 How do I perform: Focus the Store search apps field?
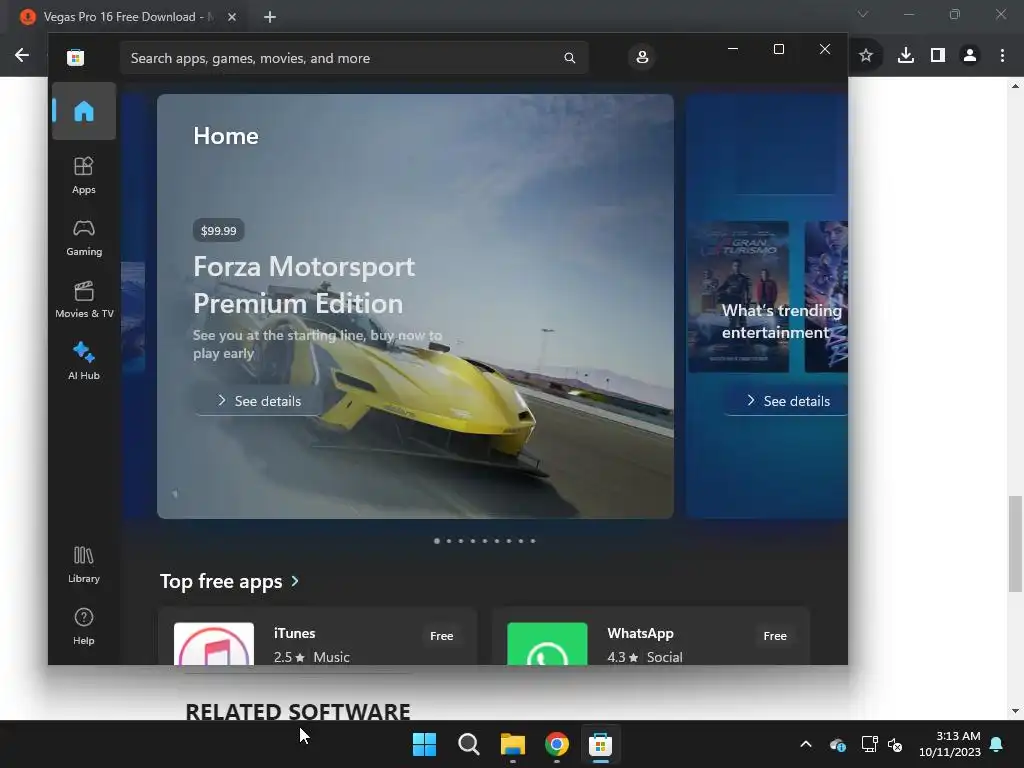[x=354, y=58]
